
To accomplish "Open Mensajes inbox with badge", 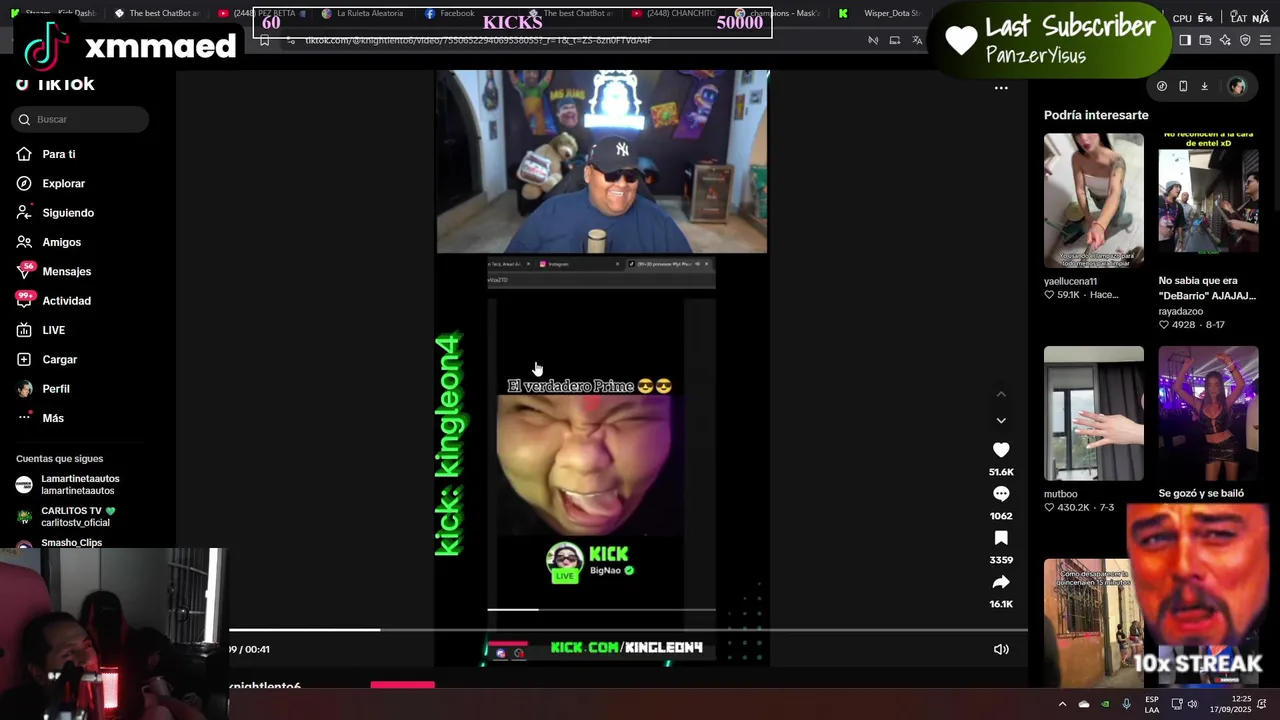I will pyautogui.click(x=54, y=271).
